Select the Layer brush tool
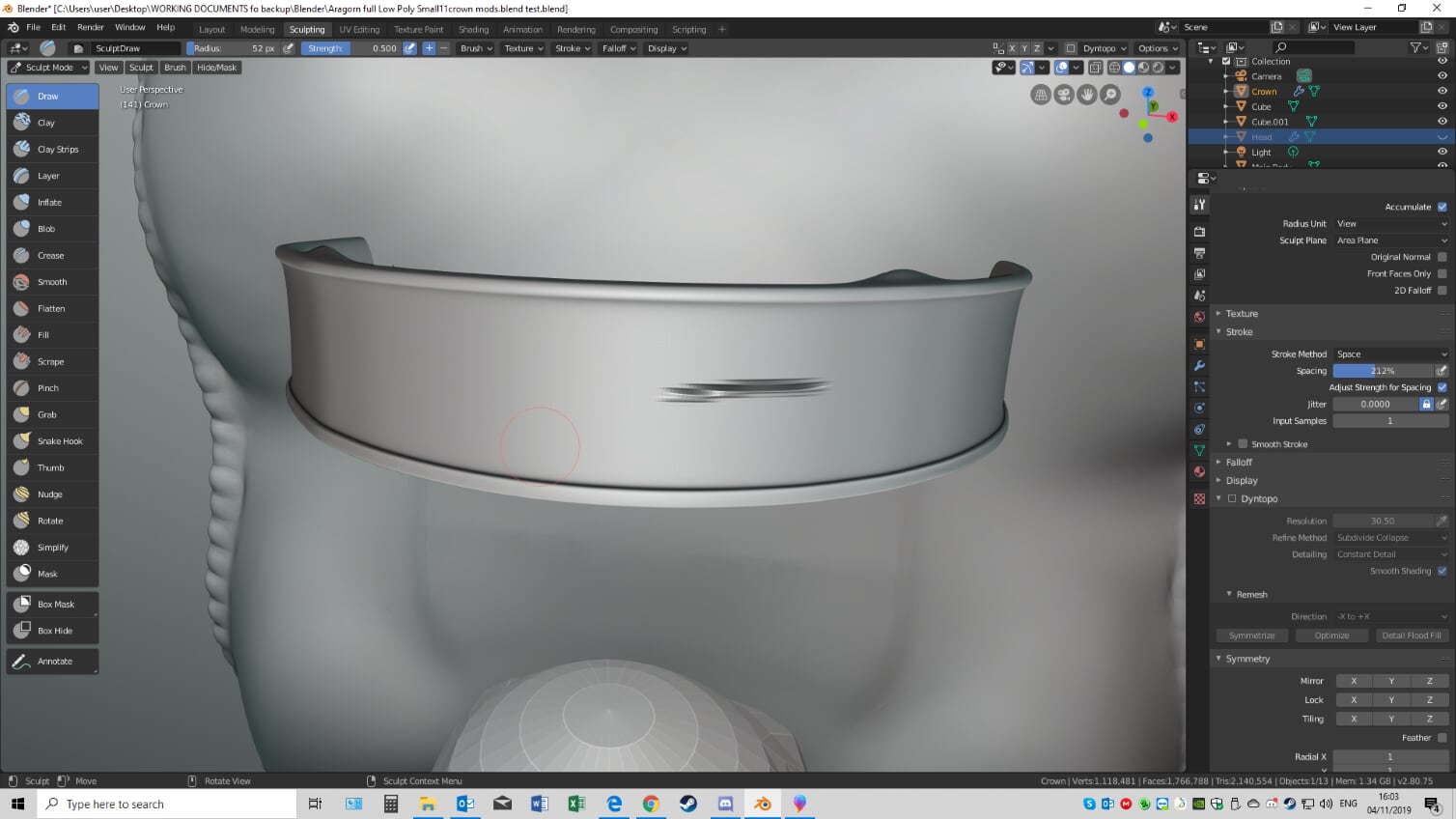 tap(52, 176)
